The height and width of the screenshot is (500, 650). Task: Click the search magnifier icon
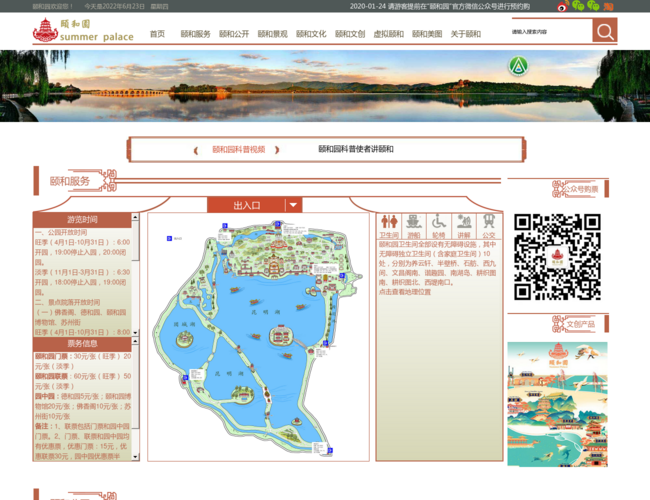pyautogui.click(x=604, y=32)
